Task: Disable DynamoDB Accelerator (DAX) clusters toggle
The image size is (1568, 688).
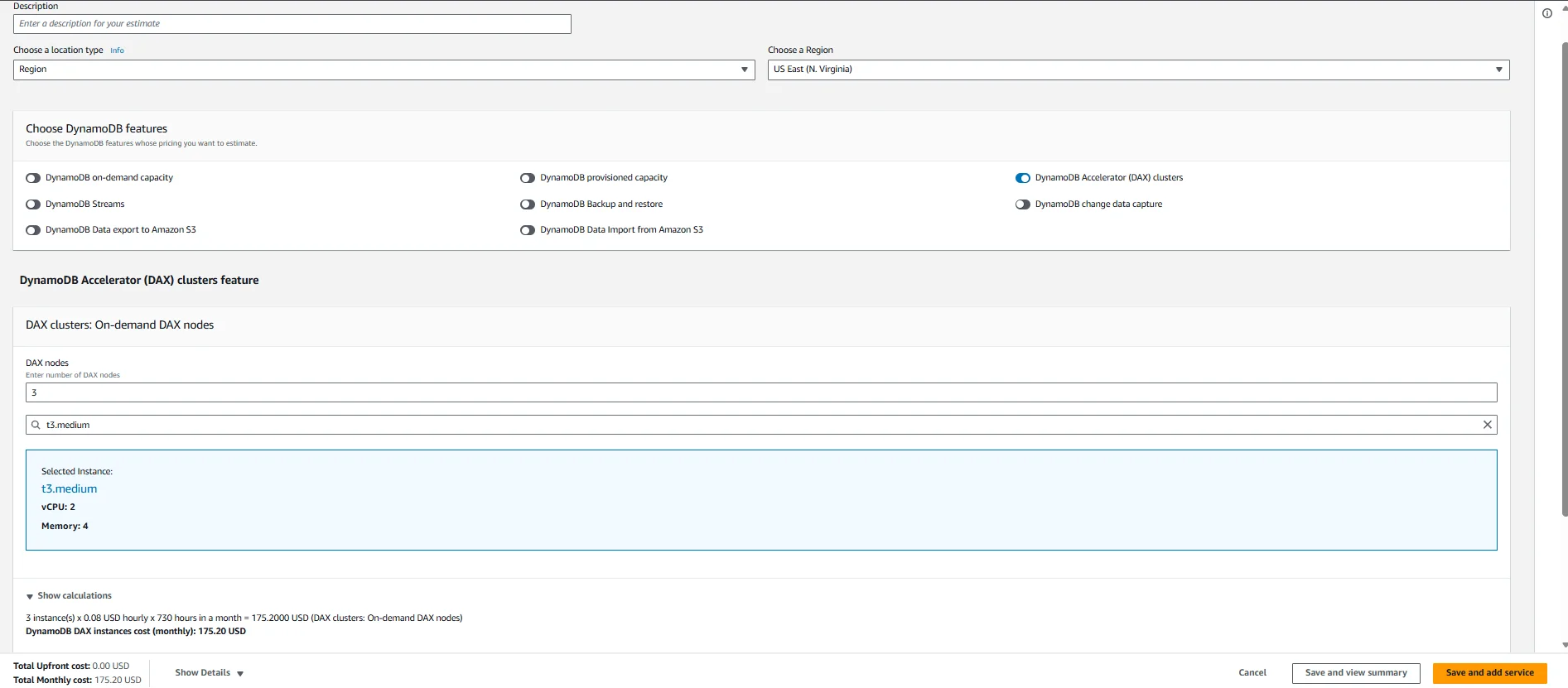Action: coord(1023,178)
